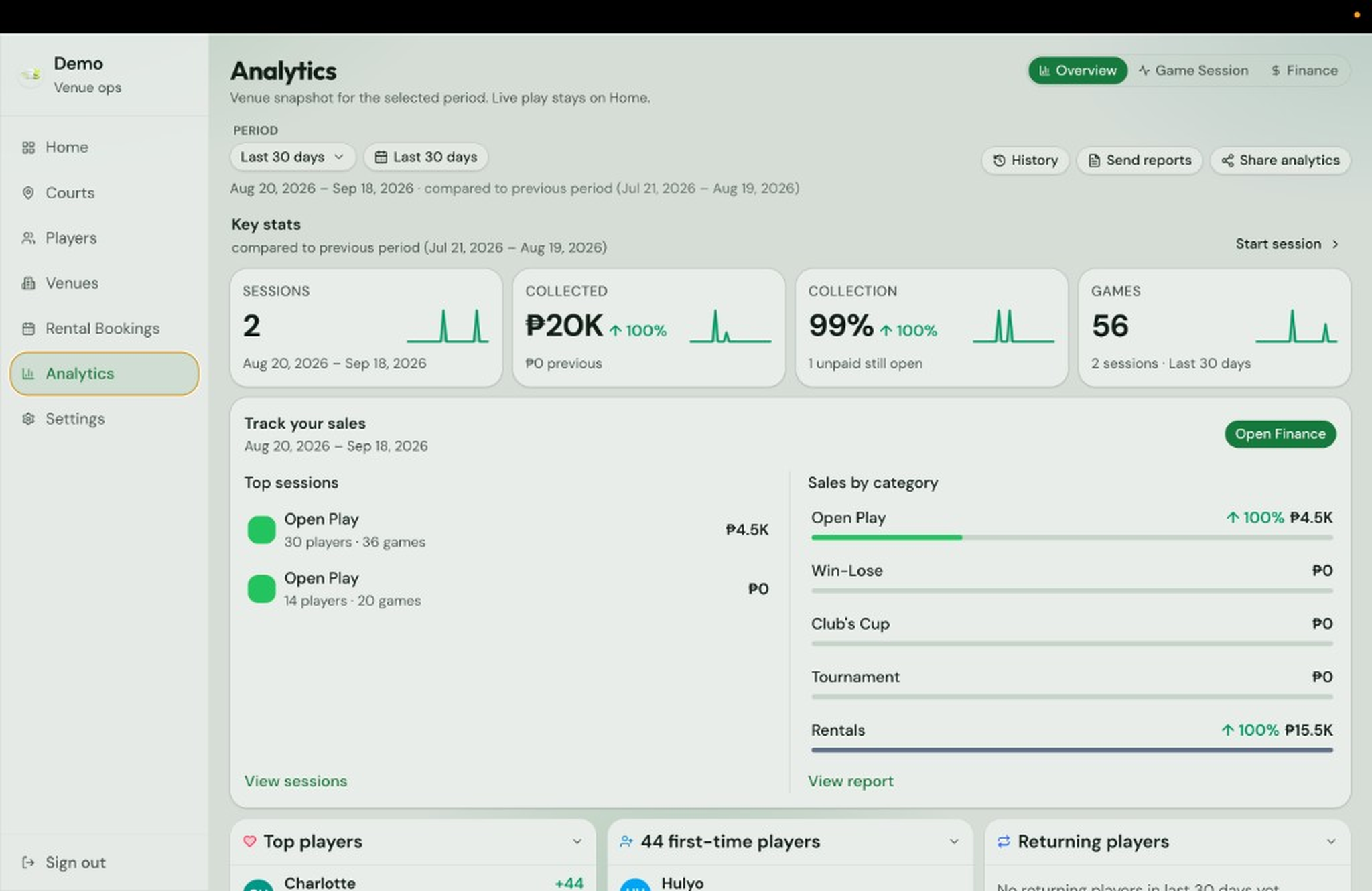Screen dimensions: 1372x891
Task: Click the heart icon beside Top players
Action: coord(249,841)
